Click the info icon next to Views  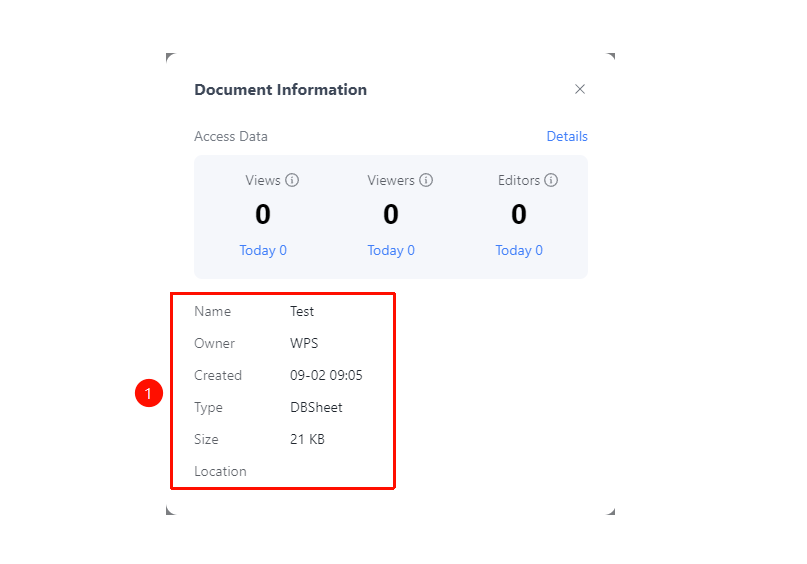[x=292, y=180]
